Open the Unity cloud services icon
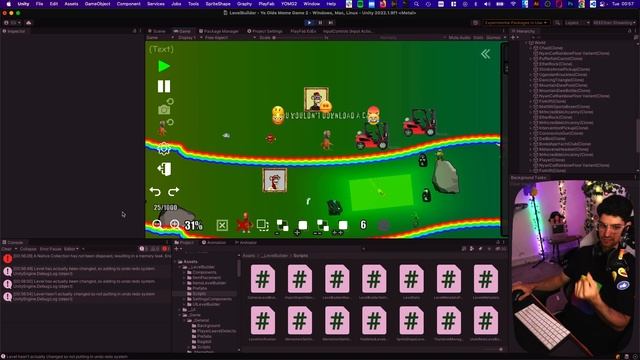Image resolution: width=640 pixels, height=360 pixels. pos(29,23)
